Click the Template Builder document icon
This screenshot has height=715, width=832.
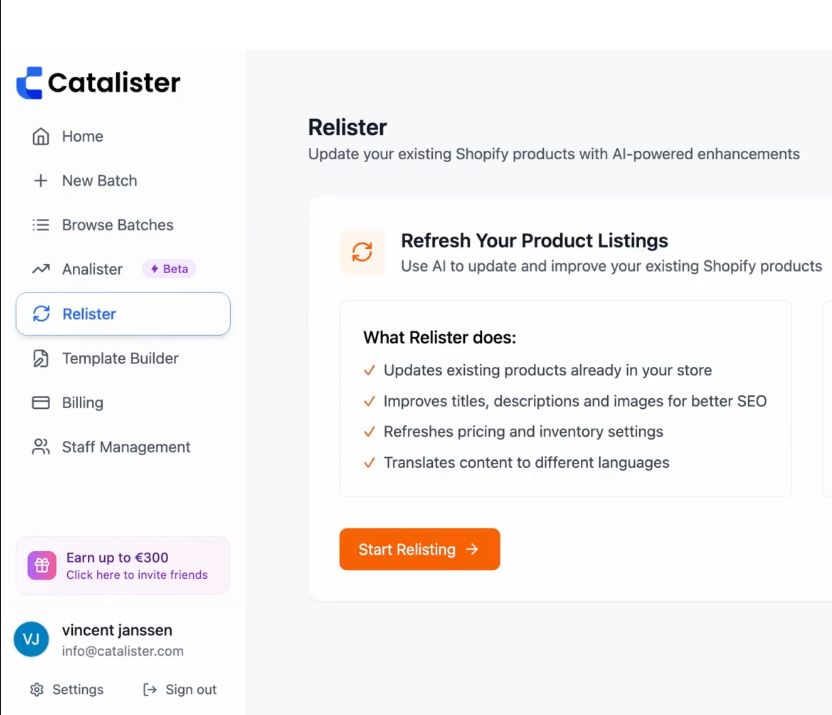coord(41,358)
